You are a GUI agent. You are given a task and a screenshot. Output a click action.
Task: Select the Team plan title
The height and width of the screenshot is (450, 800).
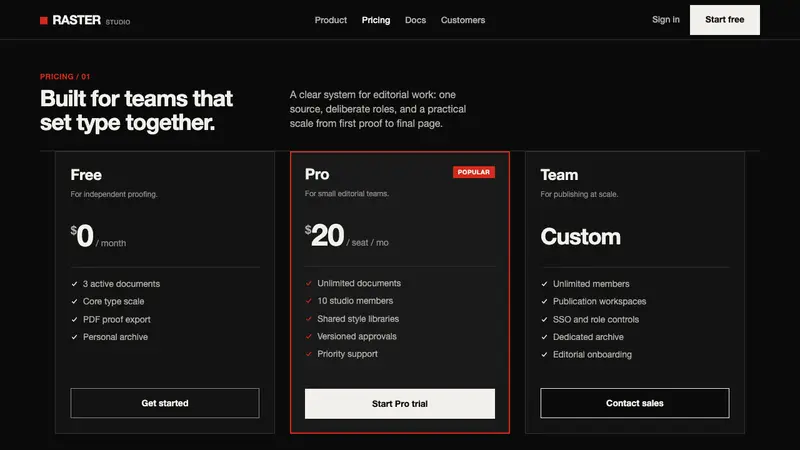tap(559, 175)
